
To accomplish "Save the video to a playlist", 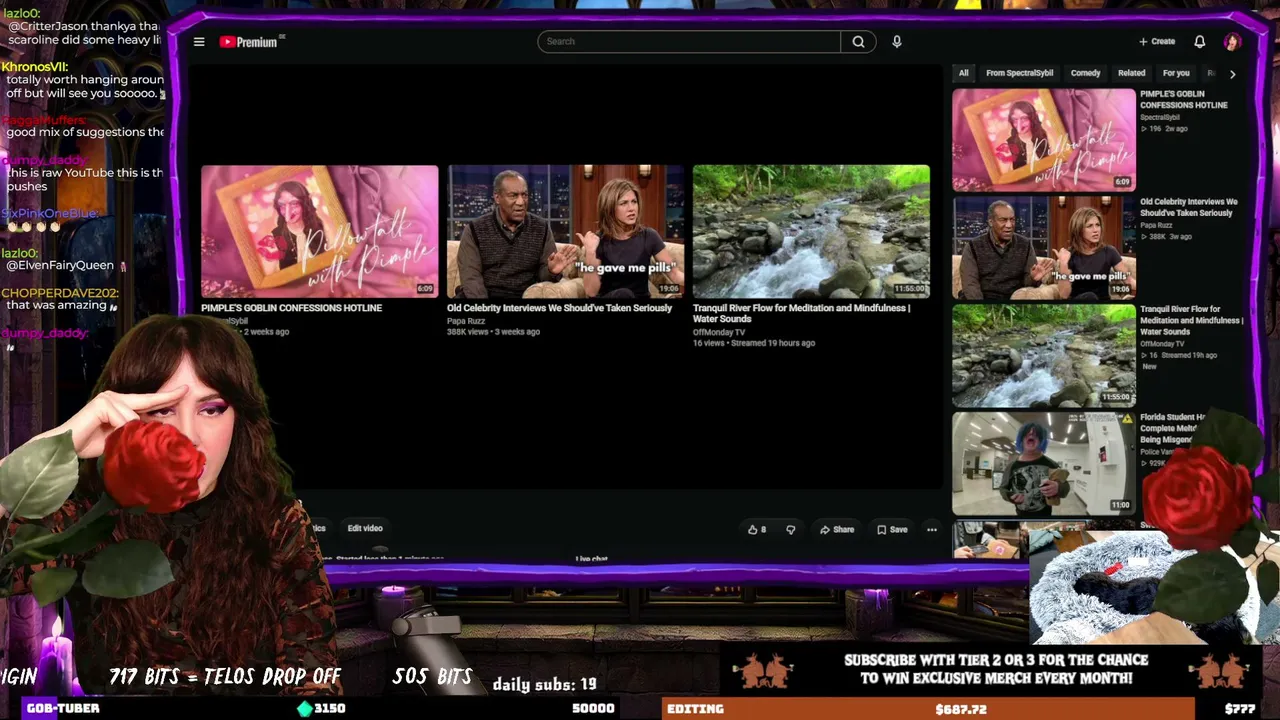I will coord(892,529).
